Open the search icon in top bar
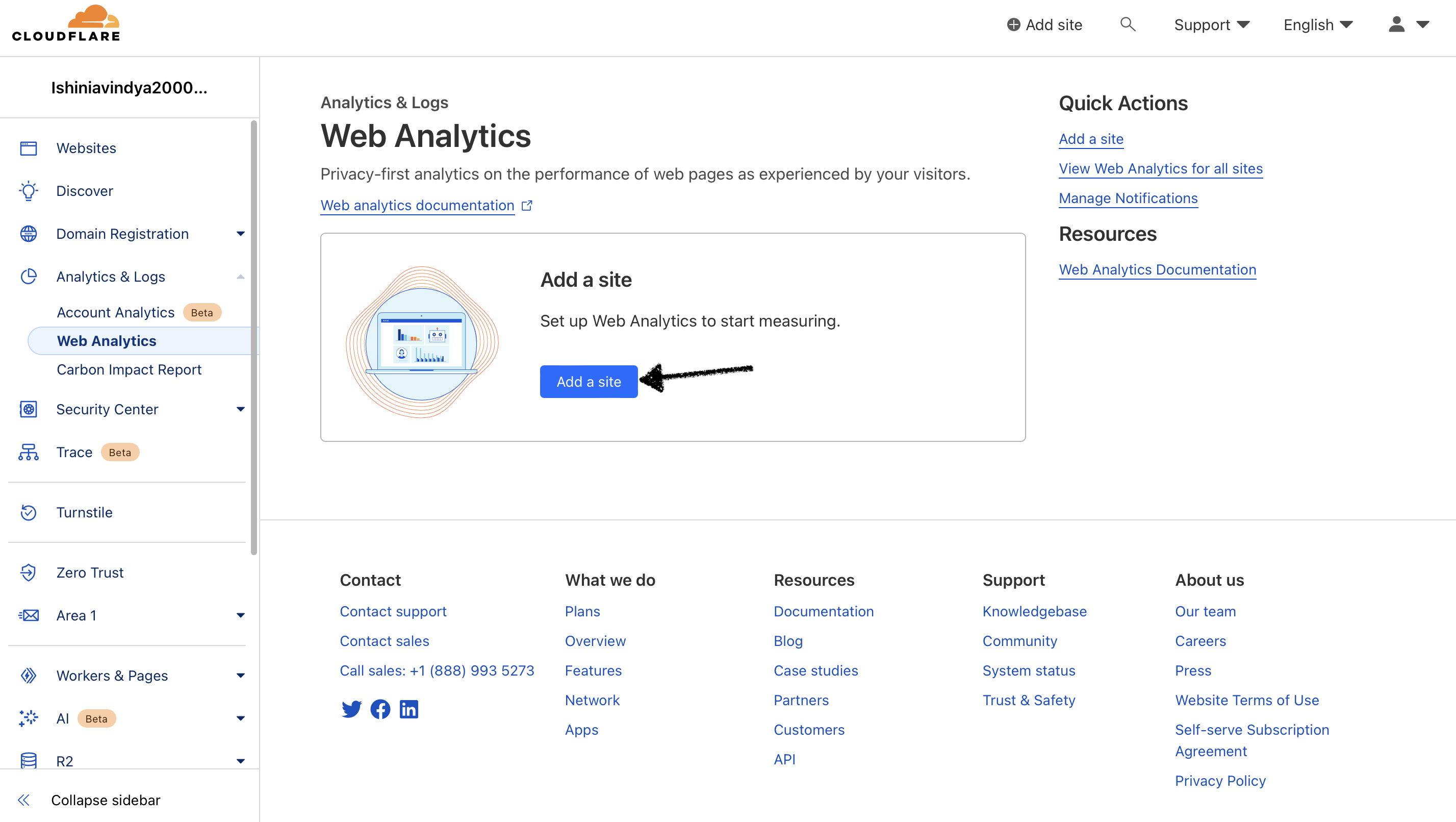The image size is (1456, 822). pyautogui.click(x=1127, y=24)
